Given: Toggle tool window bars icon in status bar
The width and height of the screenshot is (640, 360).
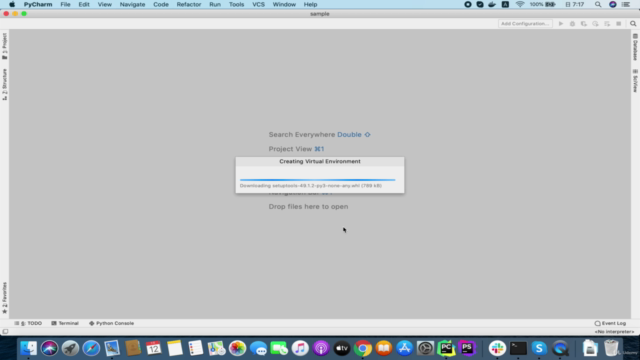Looking at the screenshot, I should [x=5, y=331].
